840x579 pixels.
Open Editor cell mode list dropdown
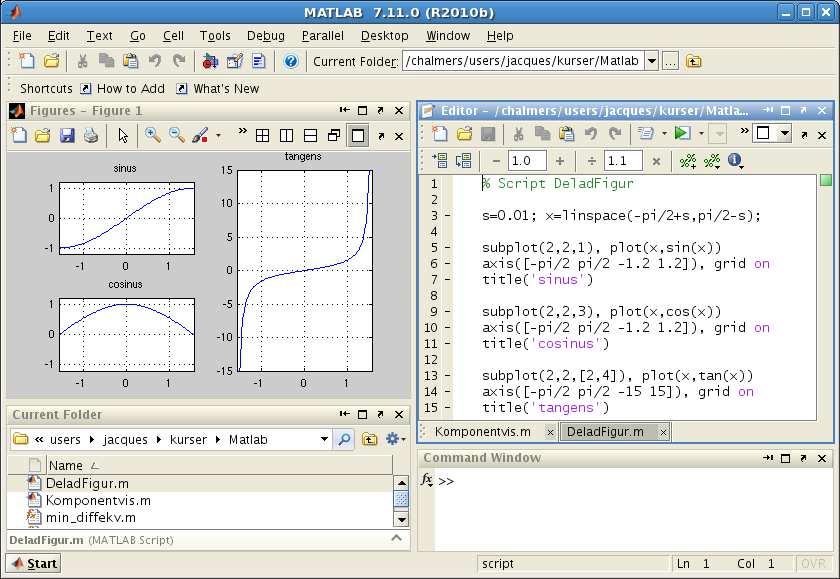(x=718, y=134)
